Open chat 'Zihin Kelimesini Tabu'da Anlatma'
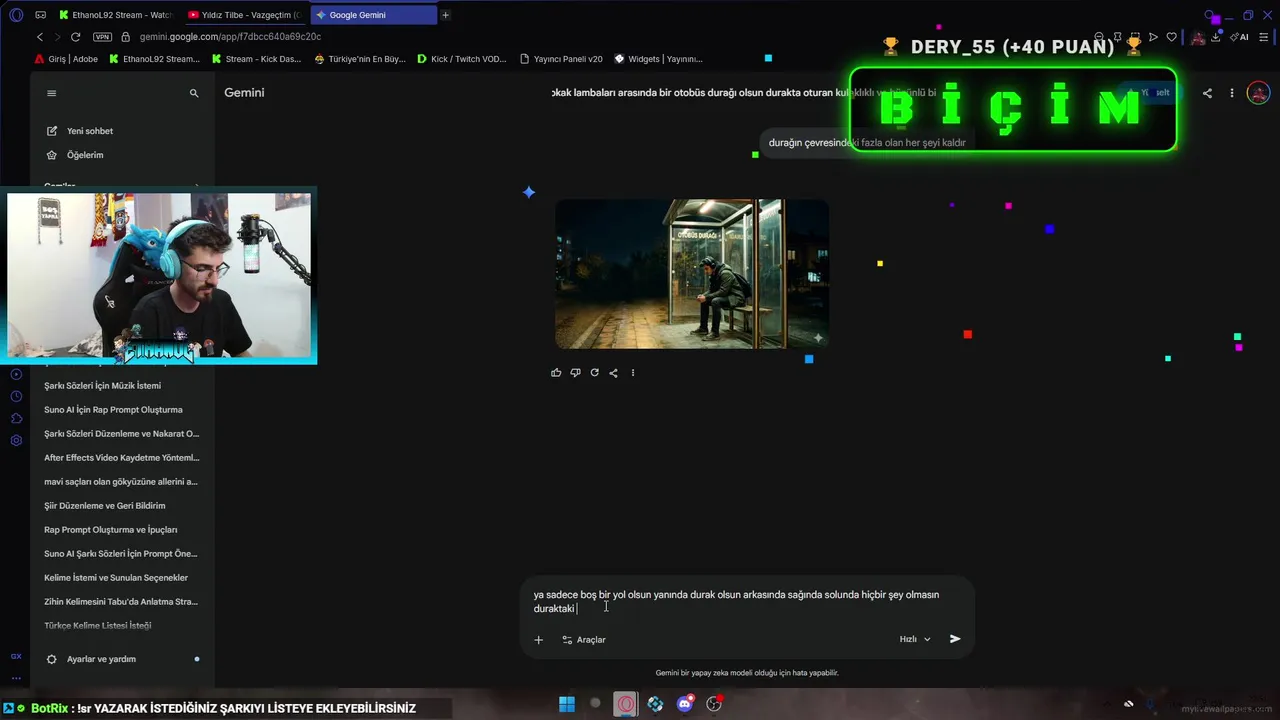This screenshot has height=720, width=1280. (121, 602)
